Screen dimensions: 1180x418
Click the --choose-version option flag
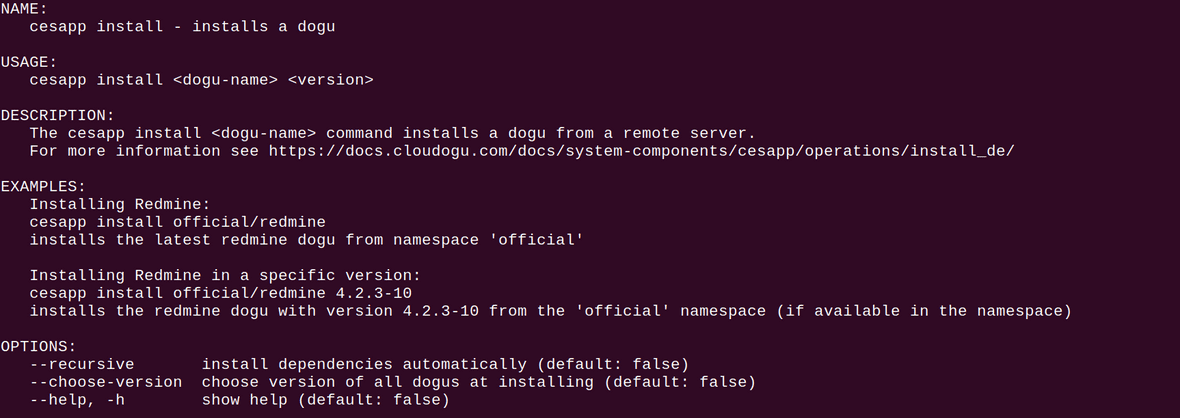pos(106,382)
